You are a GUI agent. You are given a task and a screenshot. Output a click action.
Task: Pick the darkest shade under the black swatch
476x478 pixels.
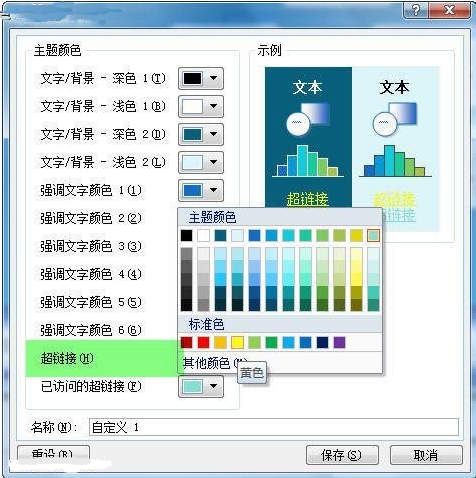[187, 305]
